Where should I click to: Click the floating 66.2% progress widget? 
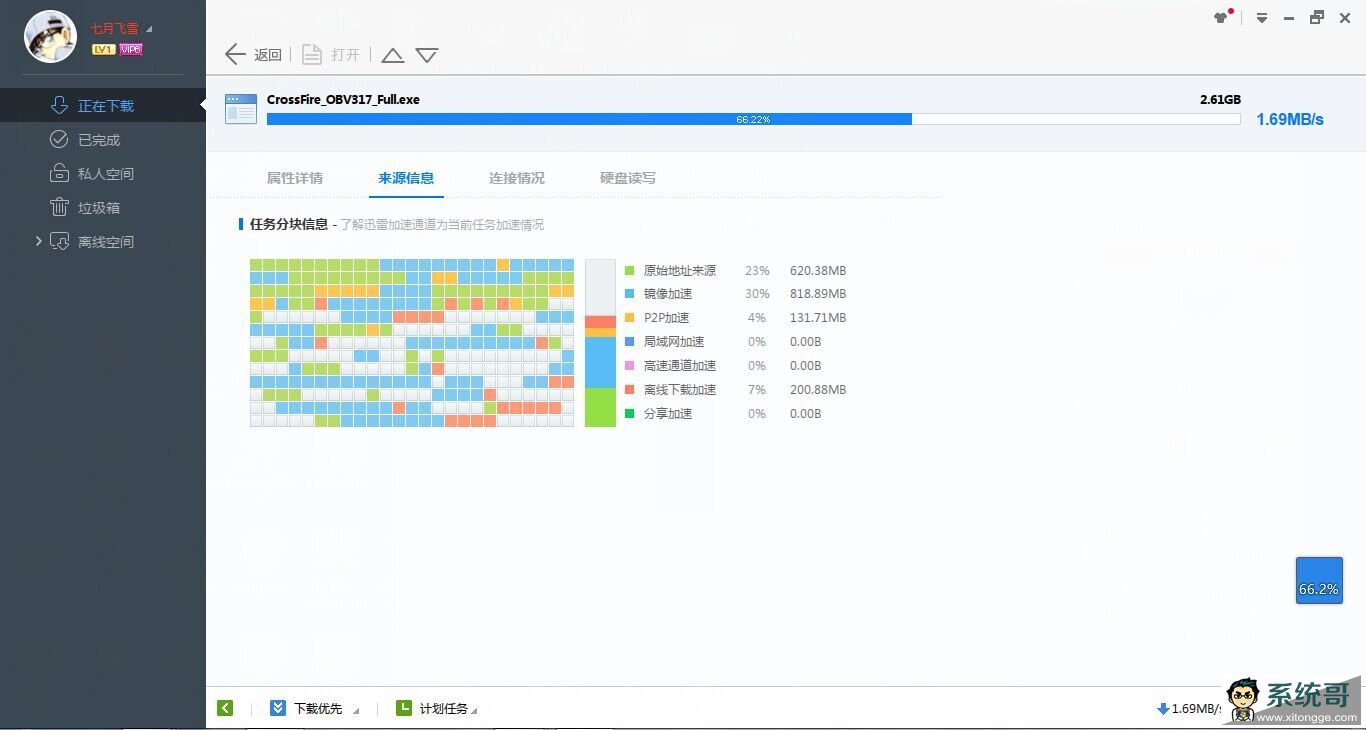tap(1319, 580)
